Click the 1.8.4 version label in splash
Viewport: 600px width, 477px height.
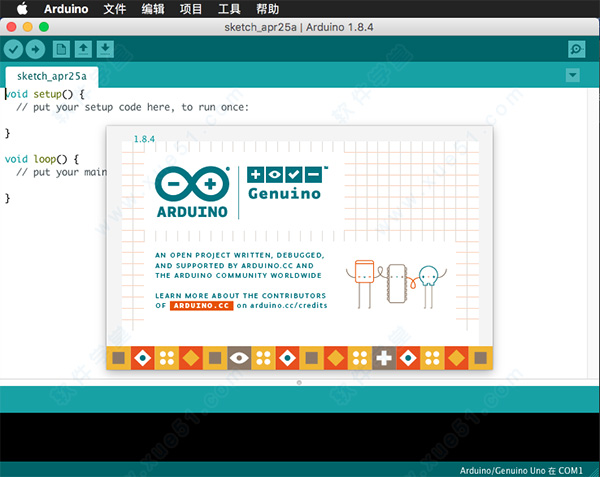point(144,139)
